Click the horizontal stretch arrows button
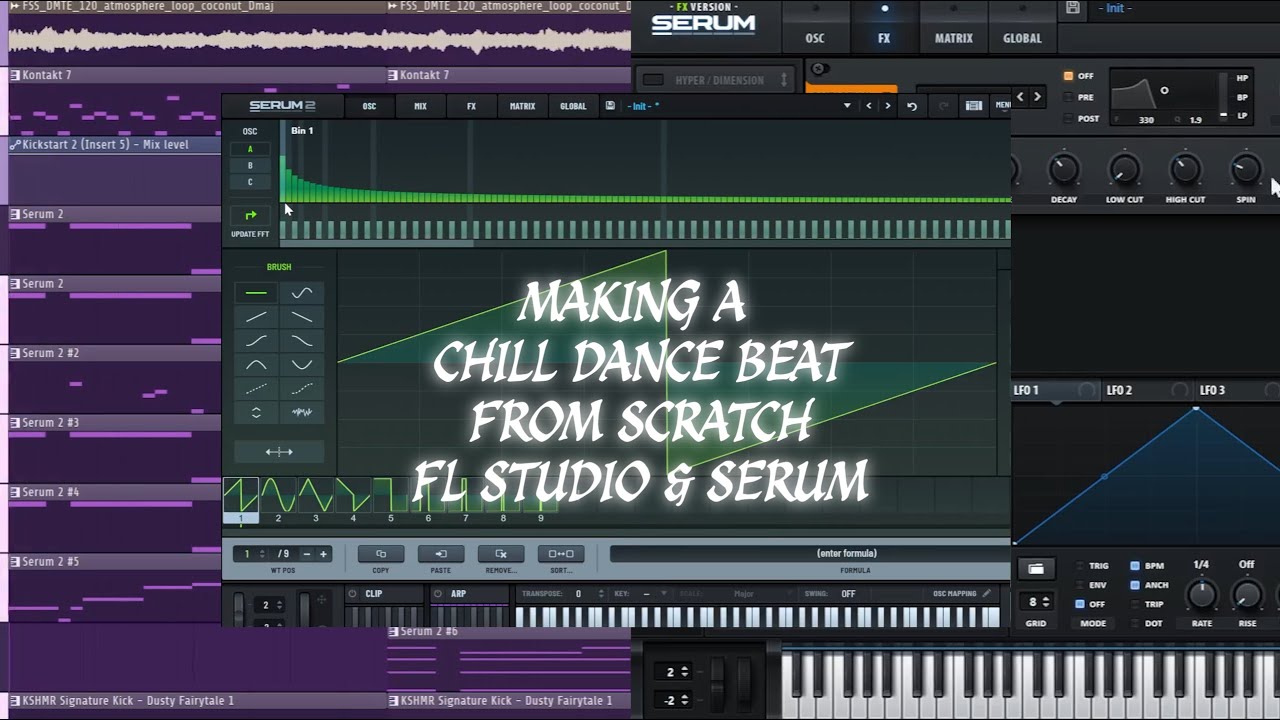1280x720 pixels. tap(279, 452)
